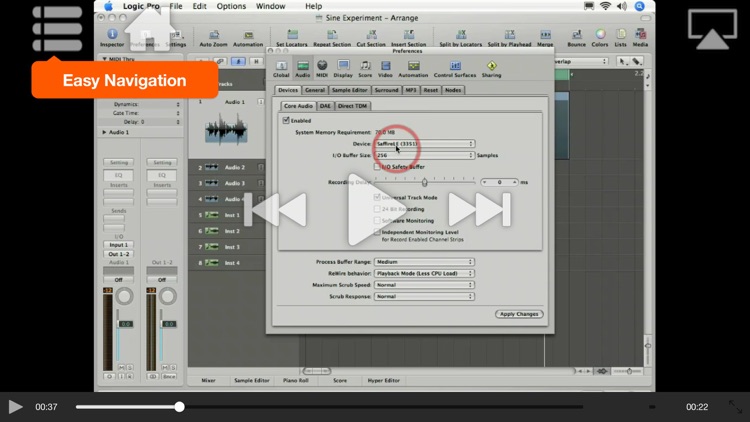750x422 pixels.
Task: Select Sharing preferences icon
Action: tap(491, 68)
